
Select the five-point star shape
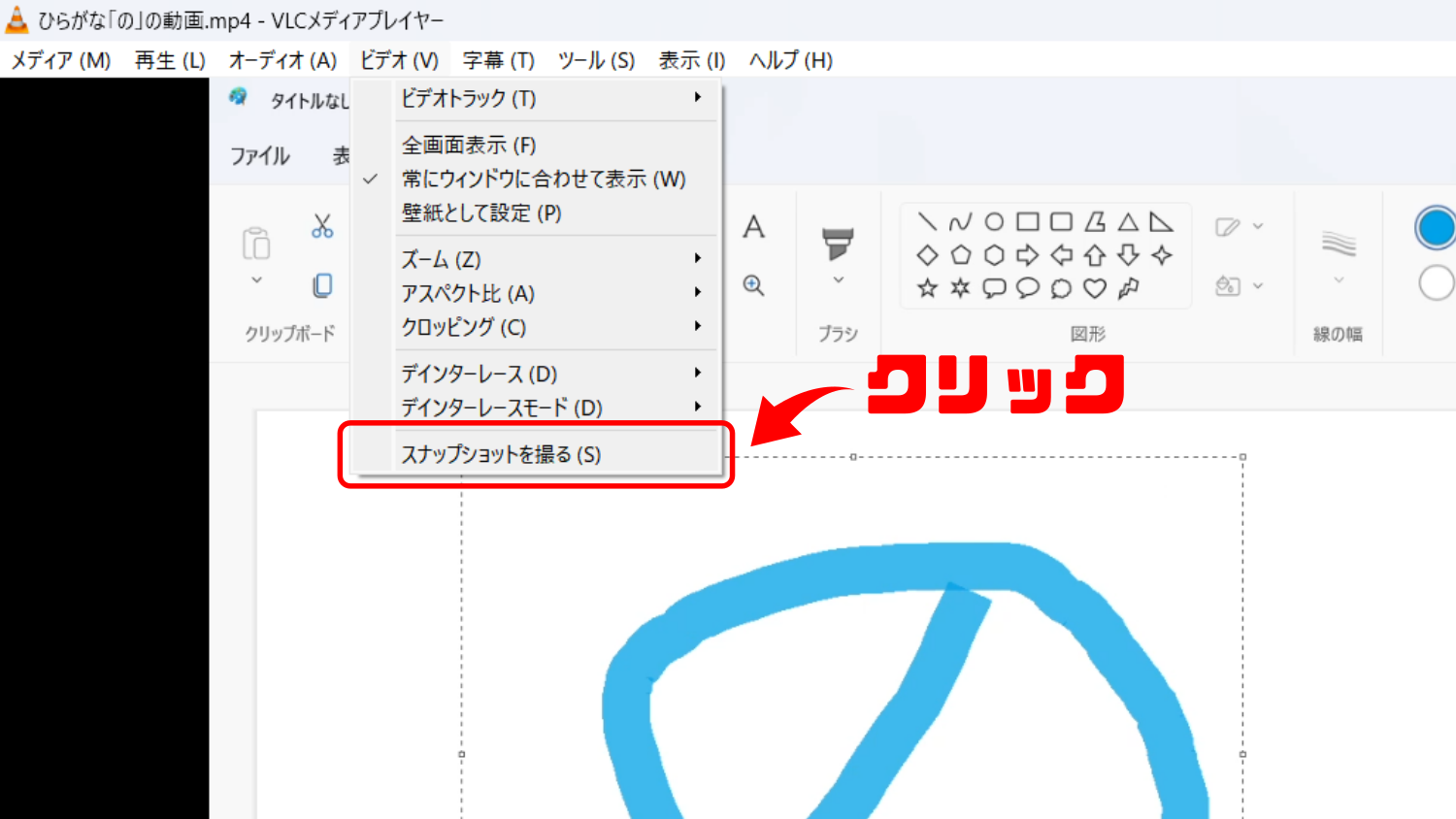[927, 288]
